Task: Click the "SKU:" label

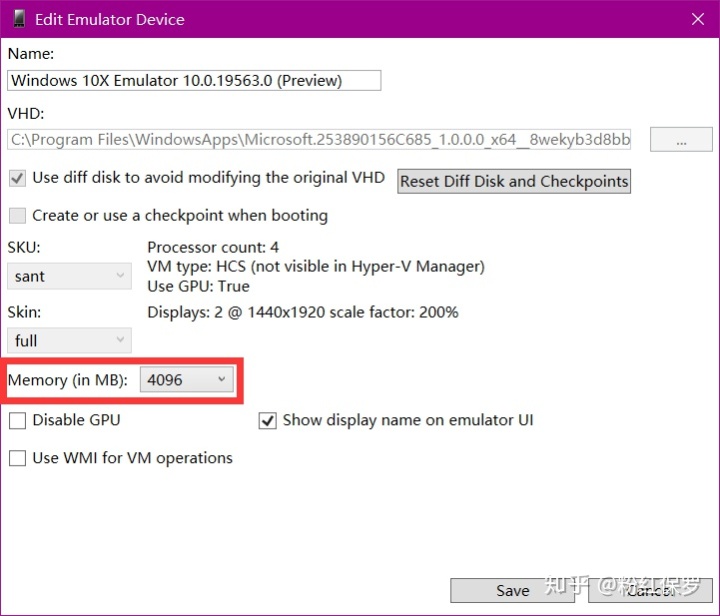Action: point(24,247)
